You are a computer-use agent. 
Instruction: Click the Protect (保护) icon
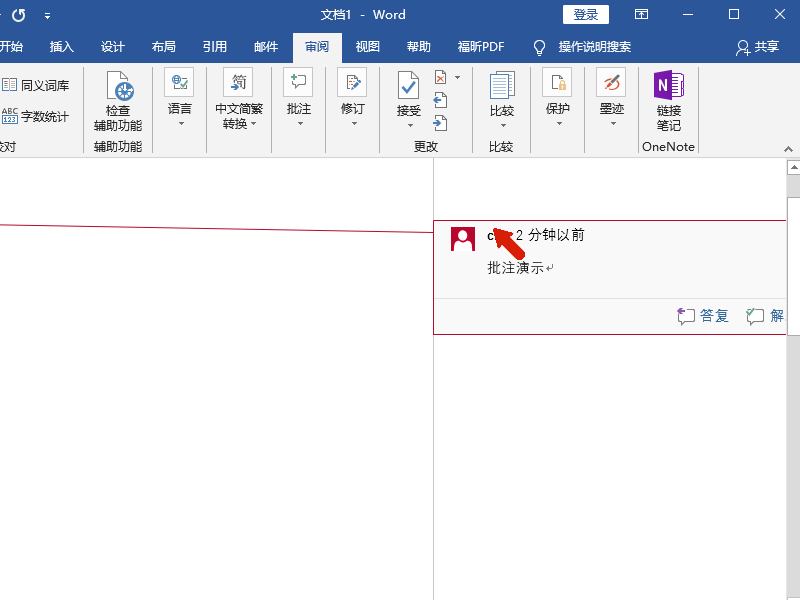tap(557, 82)
